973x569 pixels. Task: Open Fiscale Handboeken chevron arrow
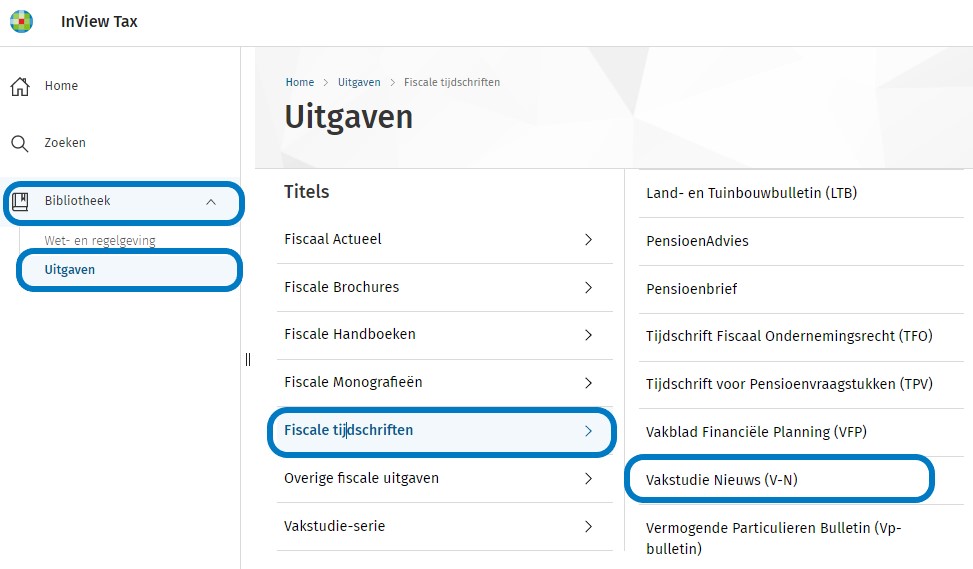pyautogui.click(x=588, y=335)
